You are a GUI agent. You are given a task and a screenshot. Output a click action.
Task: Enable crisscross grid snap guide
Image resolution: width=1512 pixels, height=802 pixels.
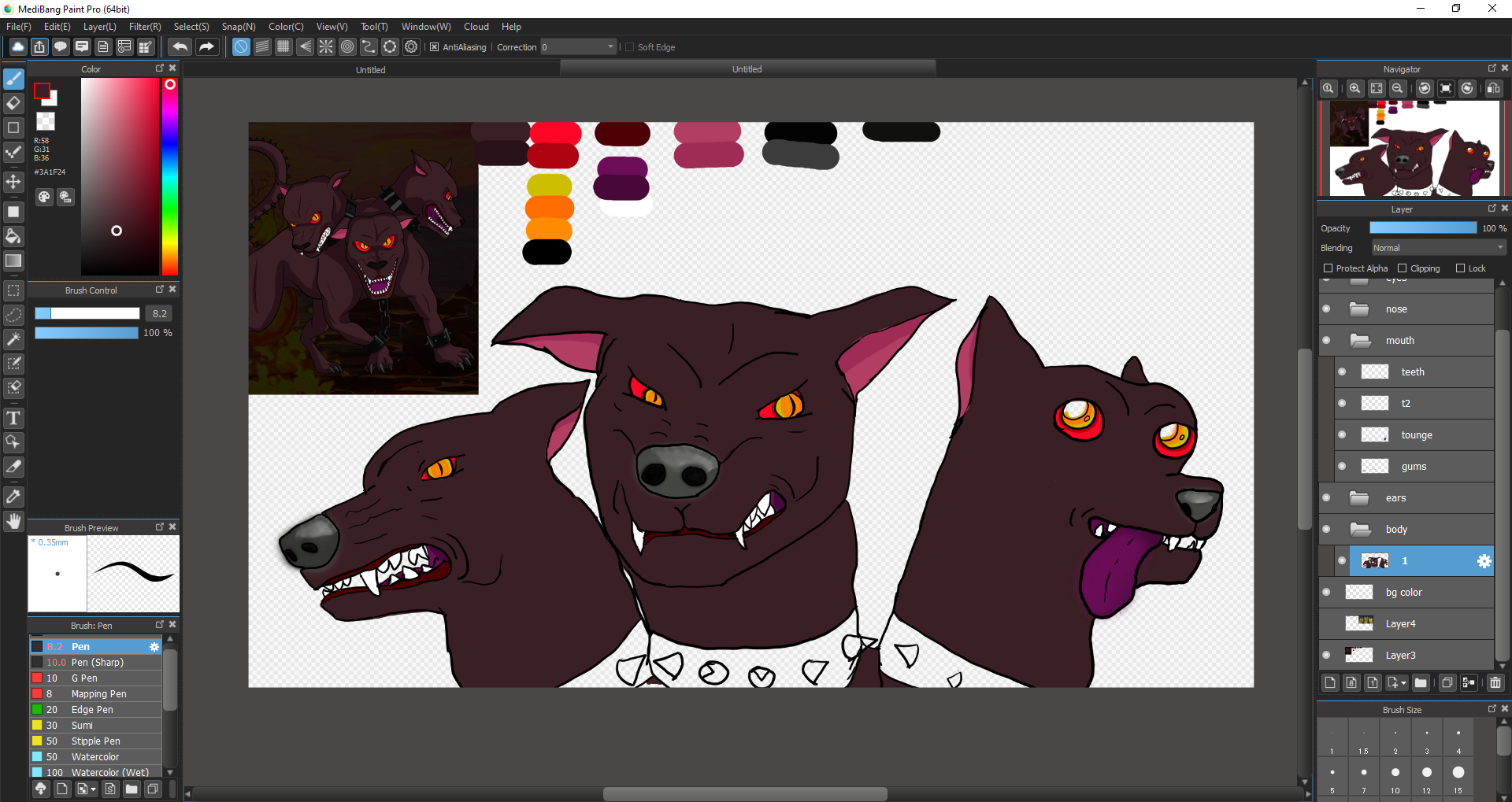pyautogui.click(x=283, y=47)
